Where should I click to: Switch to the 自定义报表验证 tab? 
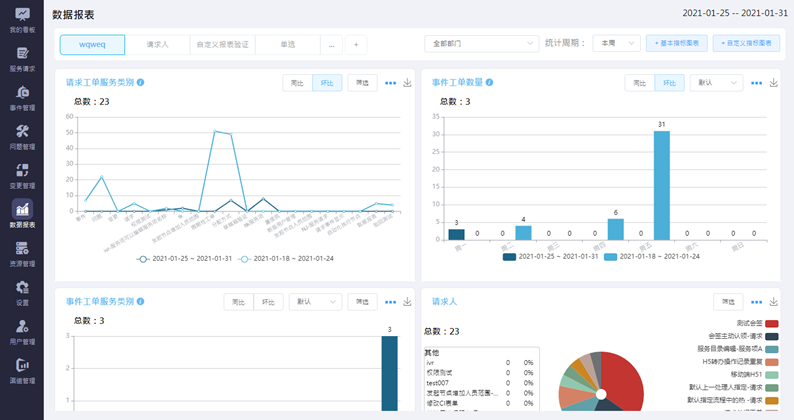(222, 44)
